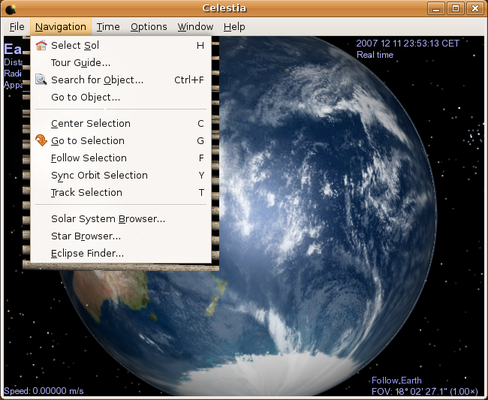Open the Eclipse Finder
Screen dimensions: 488x400
(120, 253)
